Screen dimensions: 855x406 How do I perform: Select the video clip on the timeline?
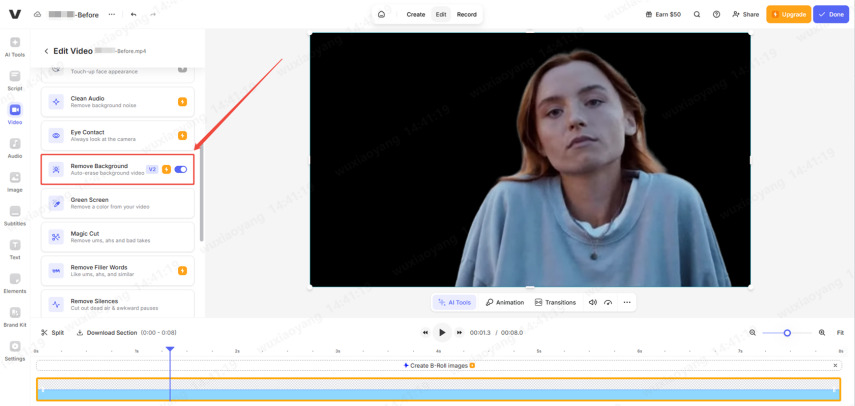[x=439, y=390]
